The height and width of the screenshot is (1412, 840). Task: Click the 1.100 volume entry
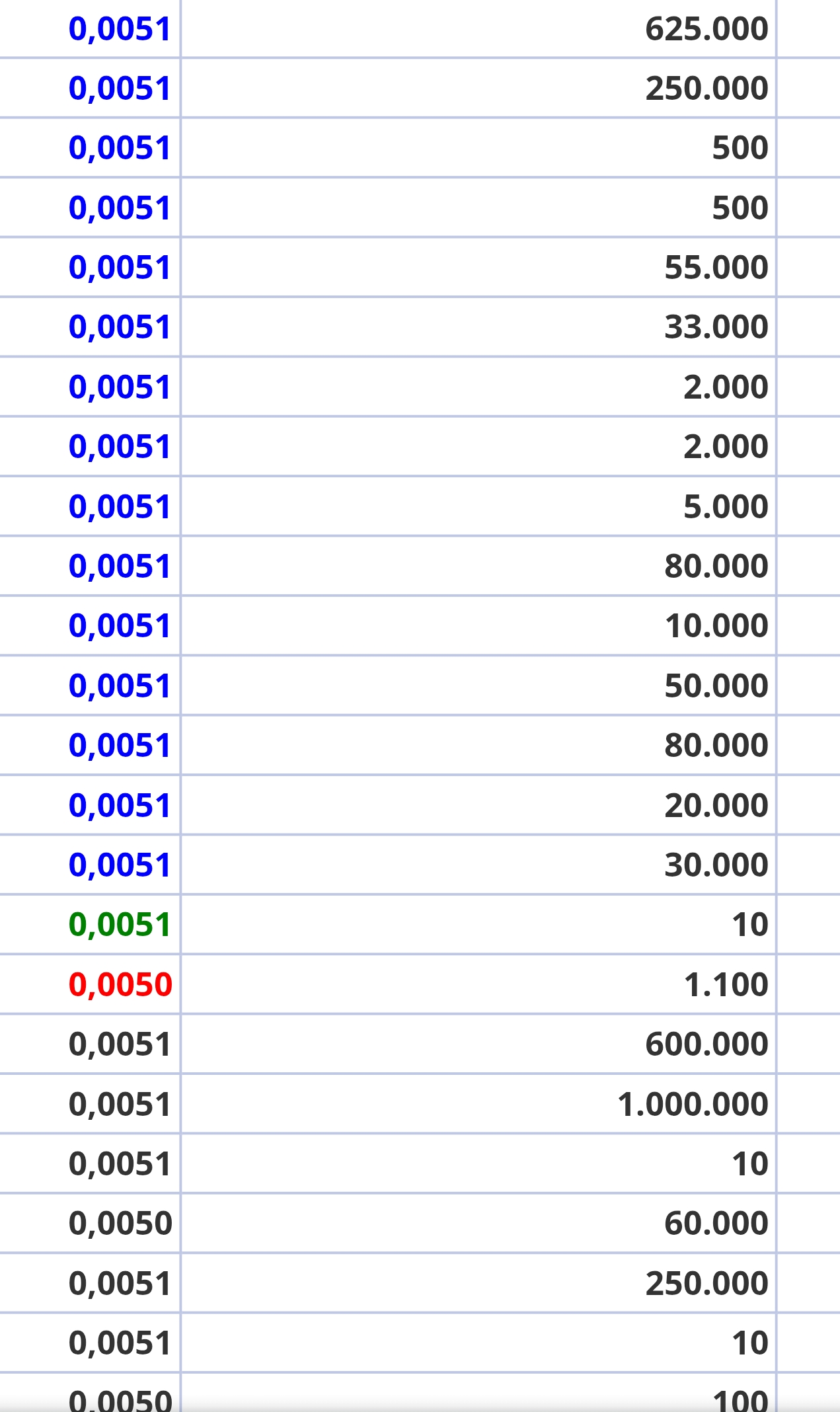pos(725,984)
